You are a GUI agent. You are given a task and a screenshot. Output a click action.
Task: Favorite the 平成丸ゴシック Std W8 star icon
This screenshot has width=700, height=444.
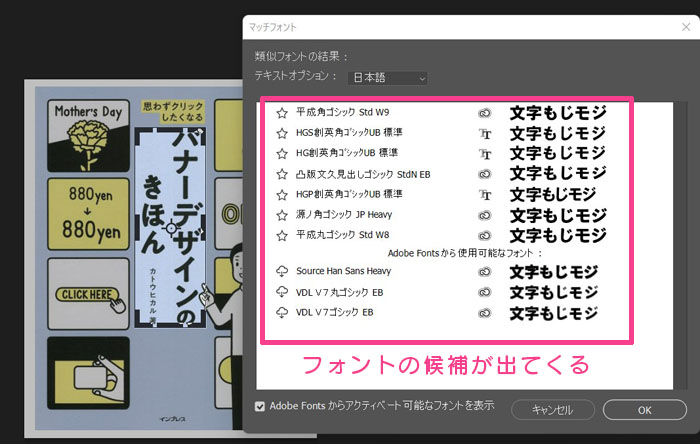click(x=282, y=235)
